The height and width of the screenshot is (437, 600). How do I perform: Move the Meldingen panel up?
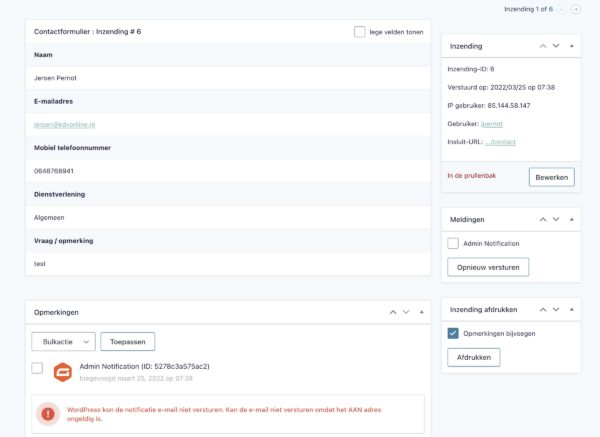point(543,219)
